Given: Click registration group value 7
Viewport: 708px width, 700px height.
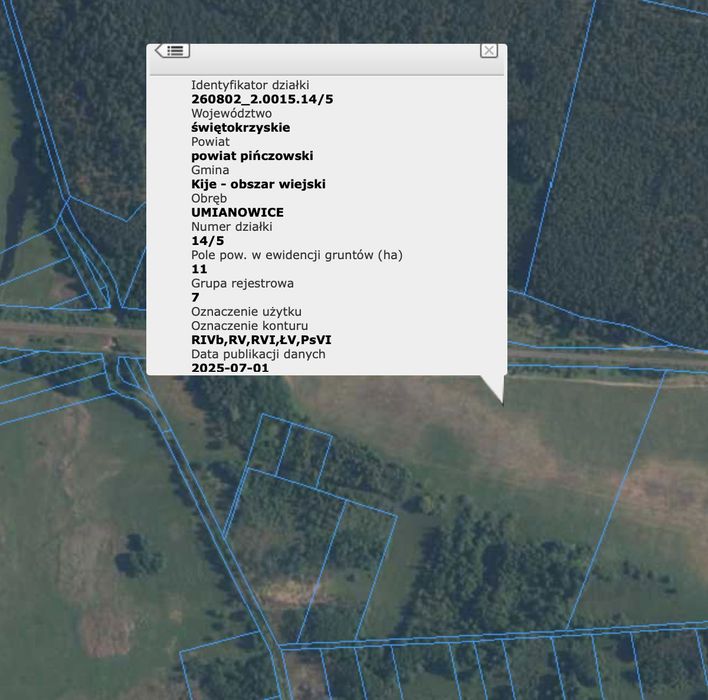Looking at the screenshot, I should [x=195, y=298].
